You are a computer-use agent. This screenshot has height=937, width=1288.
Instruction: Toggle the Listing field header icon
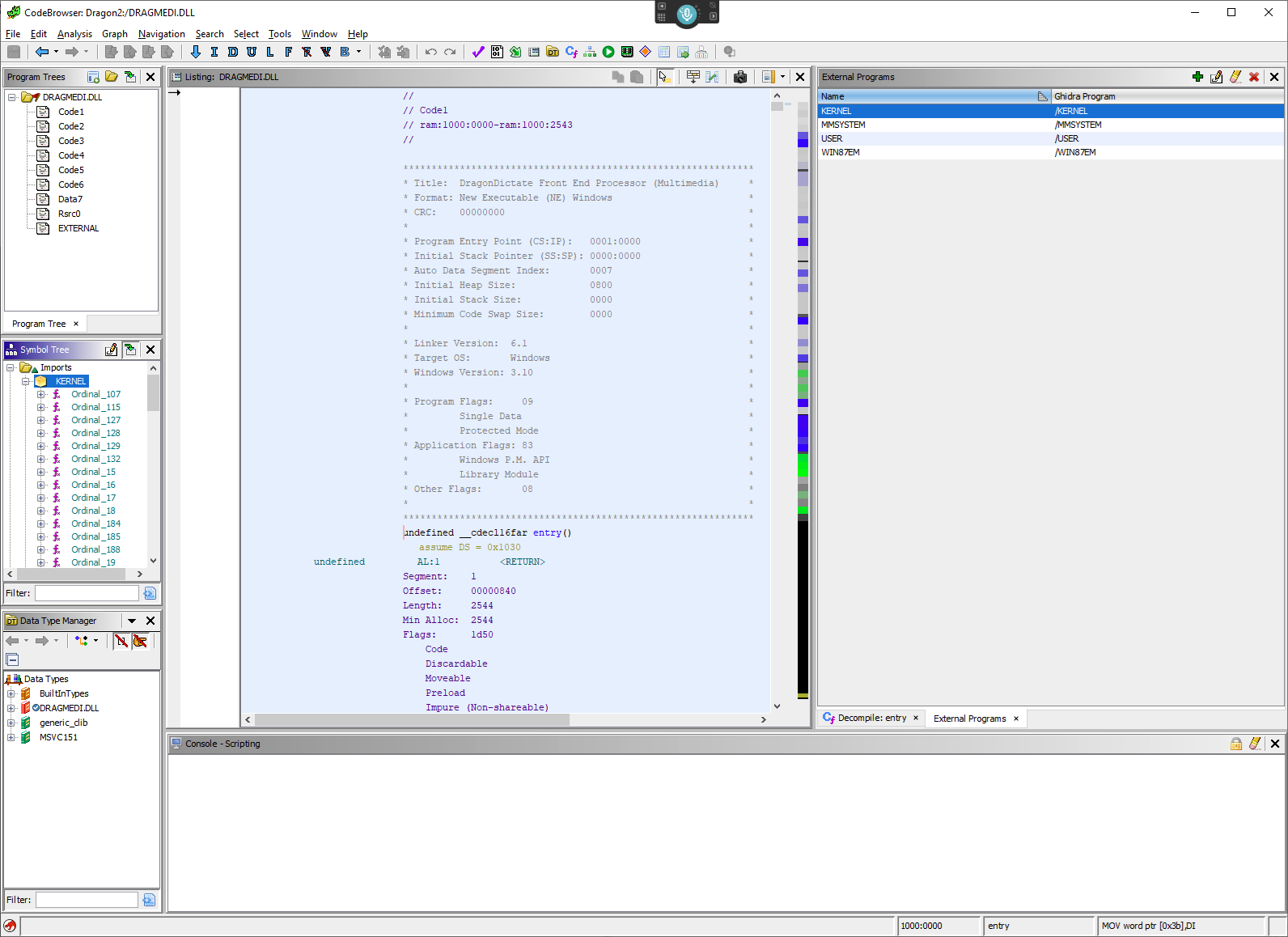(x=693, y=77)
